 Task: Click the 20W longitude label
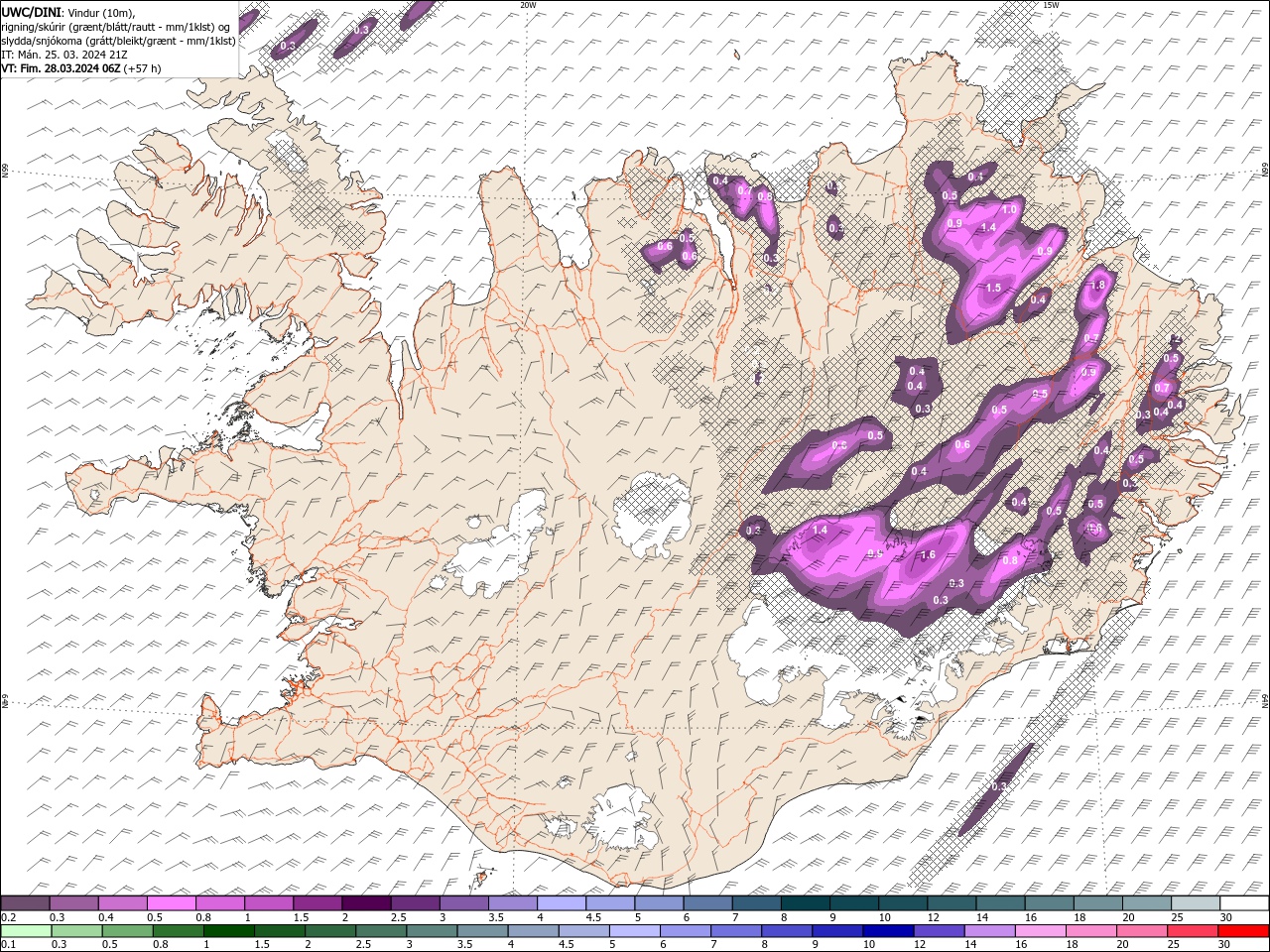tap(528, 5)
